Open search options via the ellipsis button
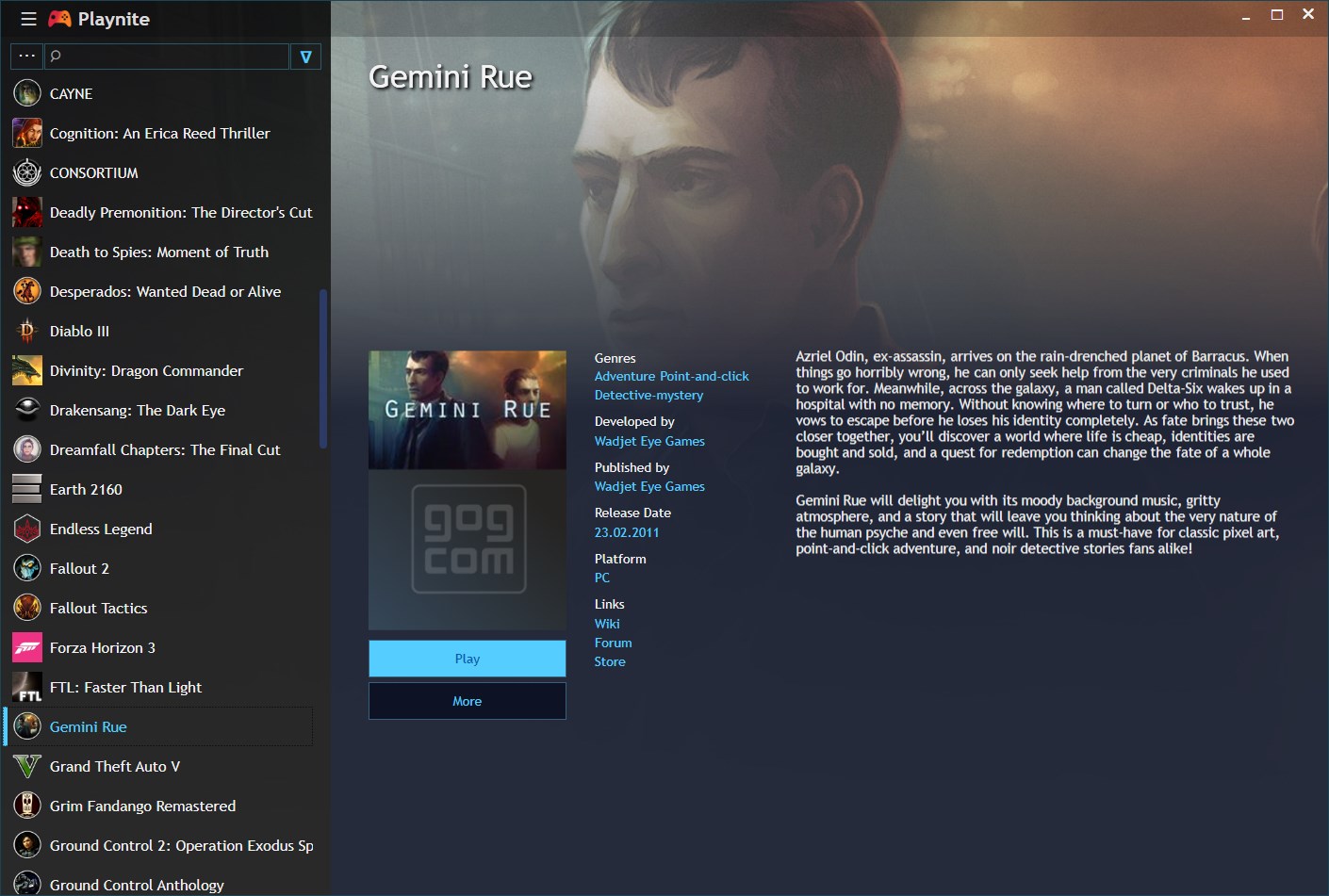The height and width of the screenshot is (896, 1329). pyautogui.click(x=26, y=56)
